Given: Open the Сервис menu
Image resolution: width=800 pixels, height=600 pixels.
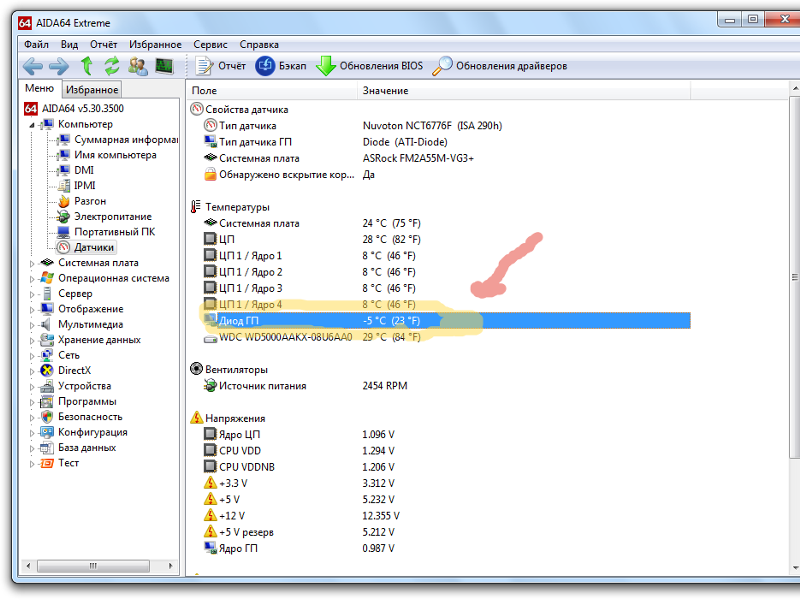Looking at the screenshot, I should coord(210,44).
